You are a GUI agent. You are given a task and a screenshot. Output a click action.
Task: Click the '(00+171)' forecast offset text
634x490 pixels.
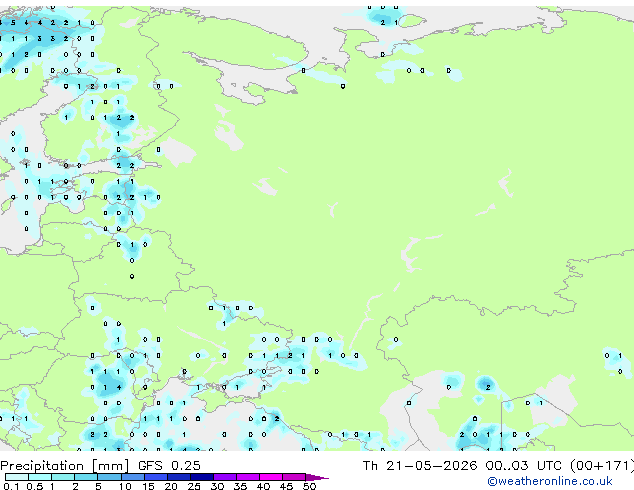pos(602,466)
